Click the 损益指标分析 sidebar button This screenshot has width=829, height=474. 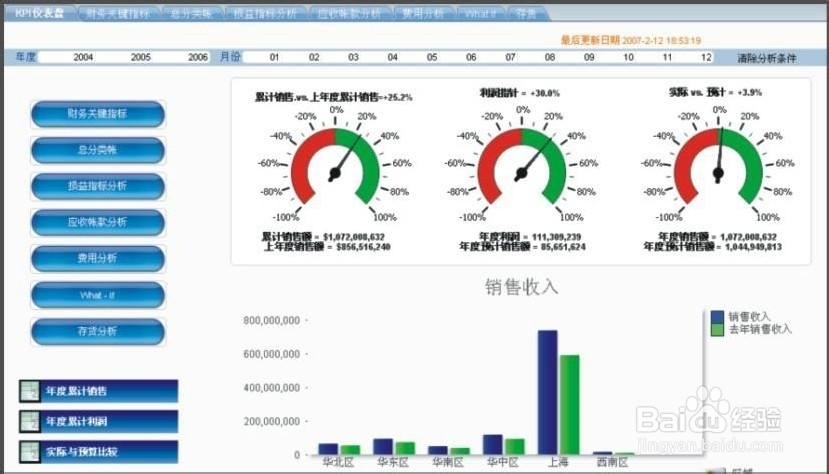point(98,186)
